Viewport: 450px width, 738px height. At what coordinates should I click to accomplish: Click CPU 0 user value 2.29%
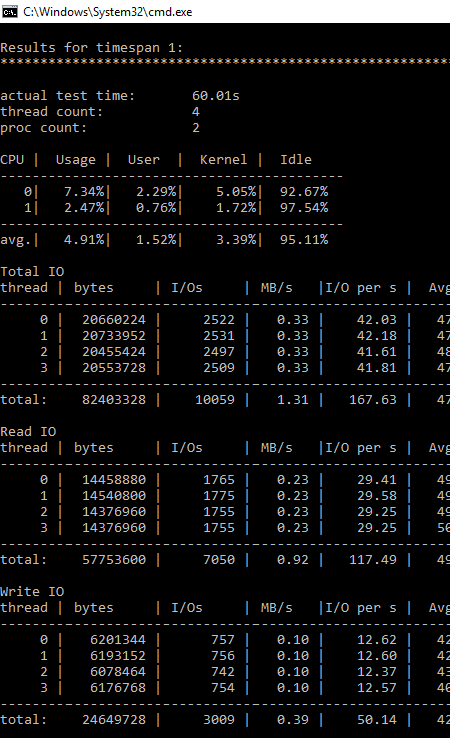coord(156,192)
